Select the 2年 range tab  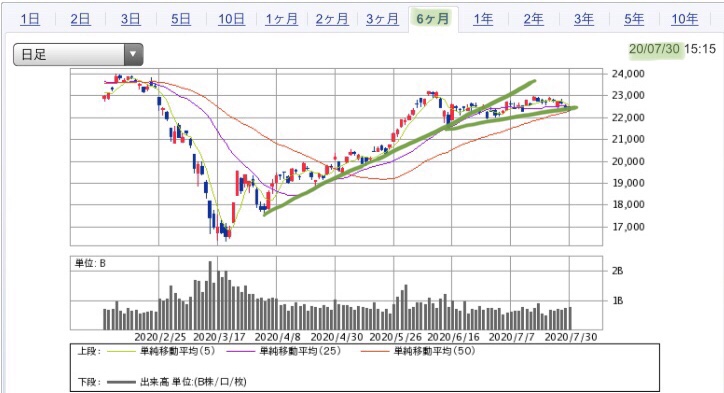tap(533, 19)
